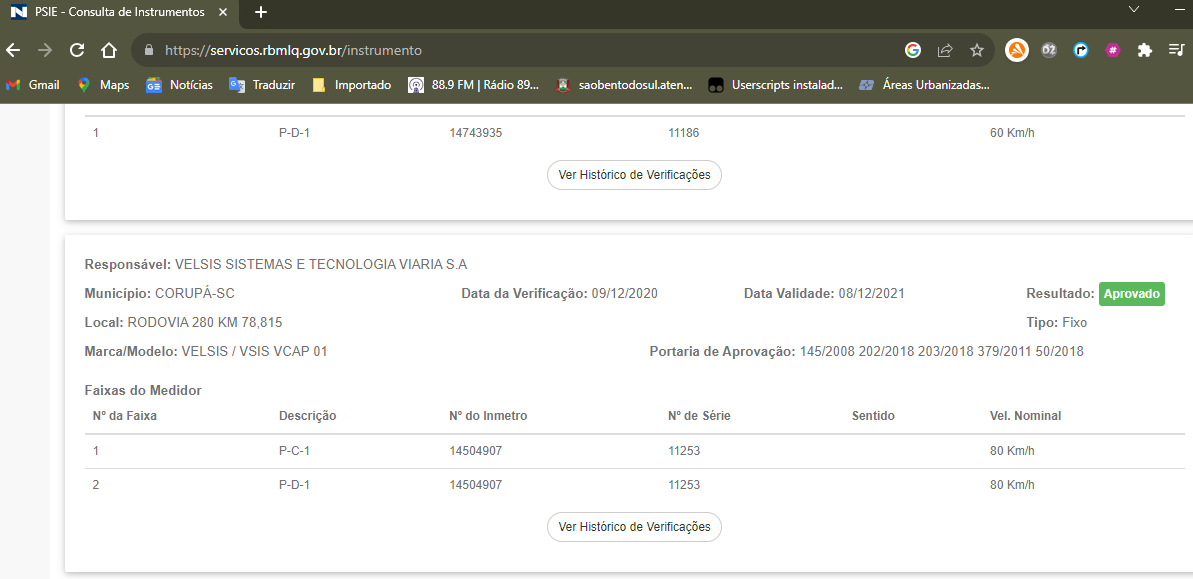Open the Importado bookmarks folder
The image size is (1193, 579).
[351, 85]
